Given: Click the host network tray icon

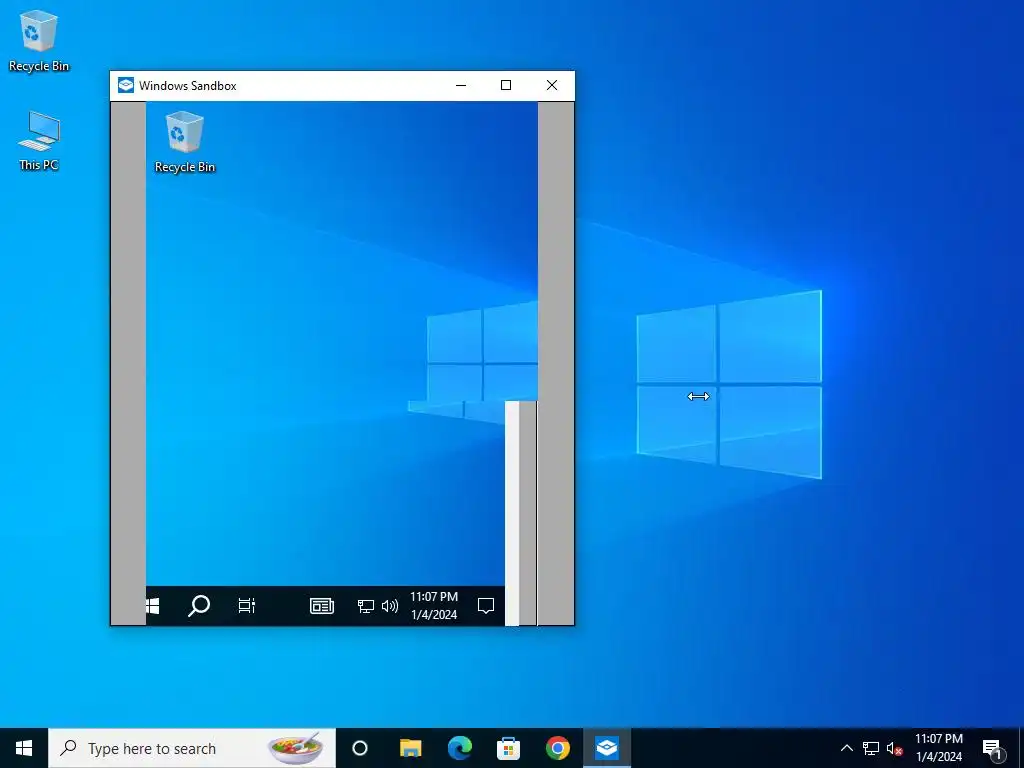Looking at the screenshot, I should 871,748.
